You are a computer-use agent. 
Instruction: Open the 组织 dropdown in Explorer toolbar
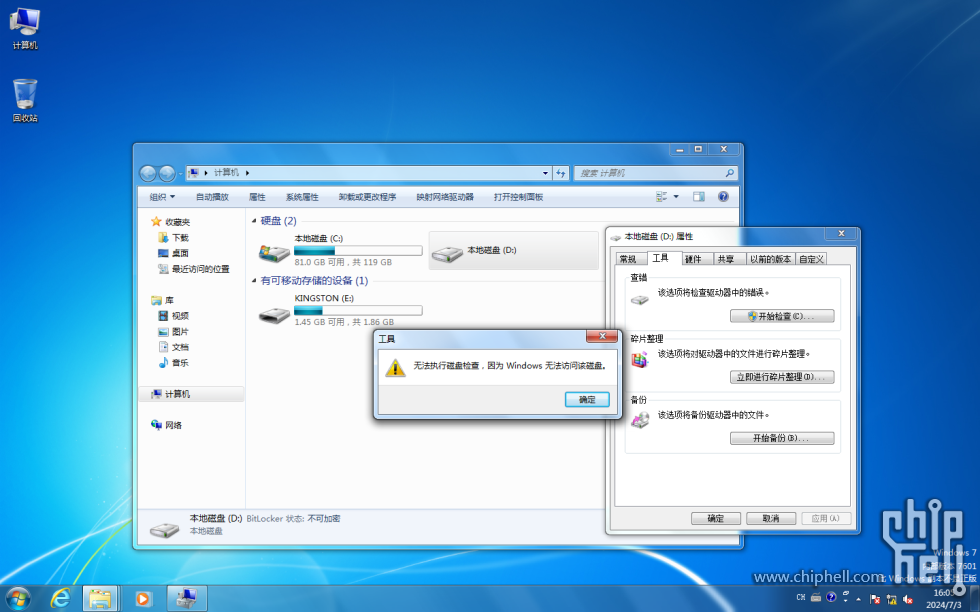[x=162, y=197]
